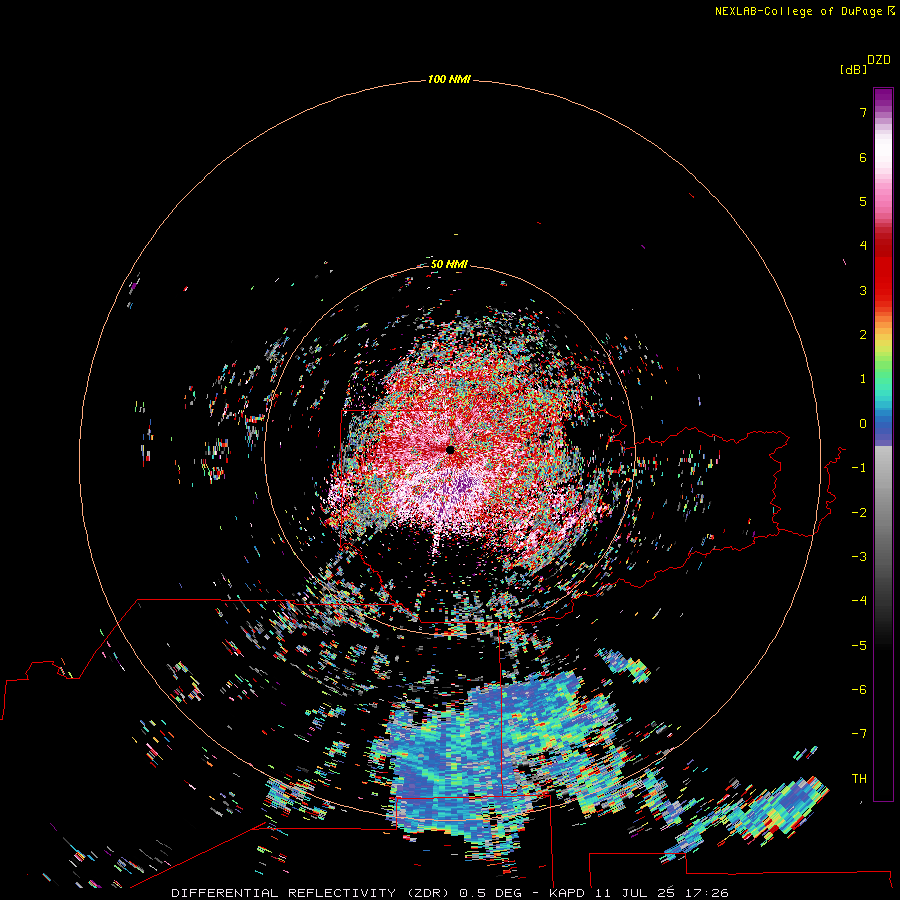This screenshot has width=900, height=900.
Task: Click the -1 value on the color scale
Action: 859,468
